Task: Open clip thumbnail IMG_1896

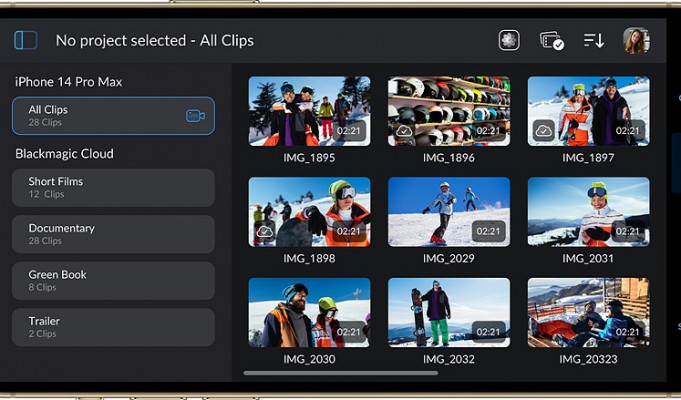Action: tap(449, 111)
